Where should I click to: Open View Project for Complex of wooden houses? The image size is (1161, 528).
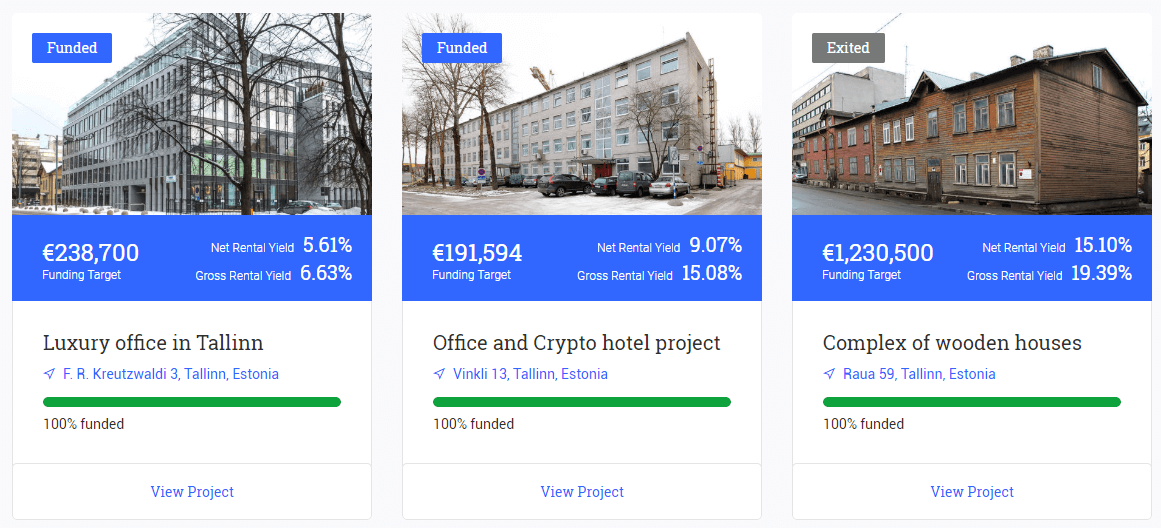click(972, 492)
